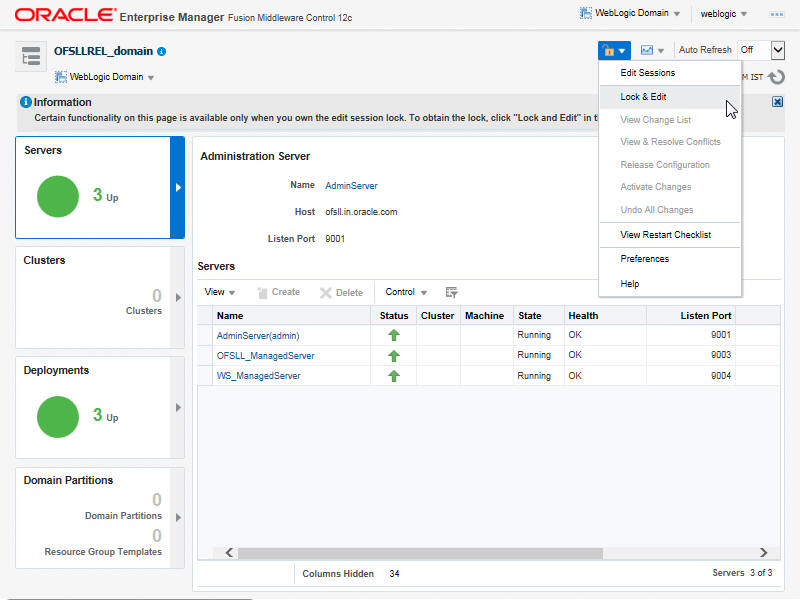Choose Lock & Edit menu item
Screen dimensions: 800x600
[669, 97]
